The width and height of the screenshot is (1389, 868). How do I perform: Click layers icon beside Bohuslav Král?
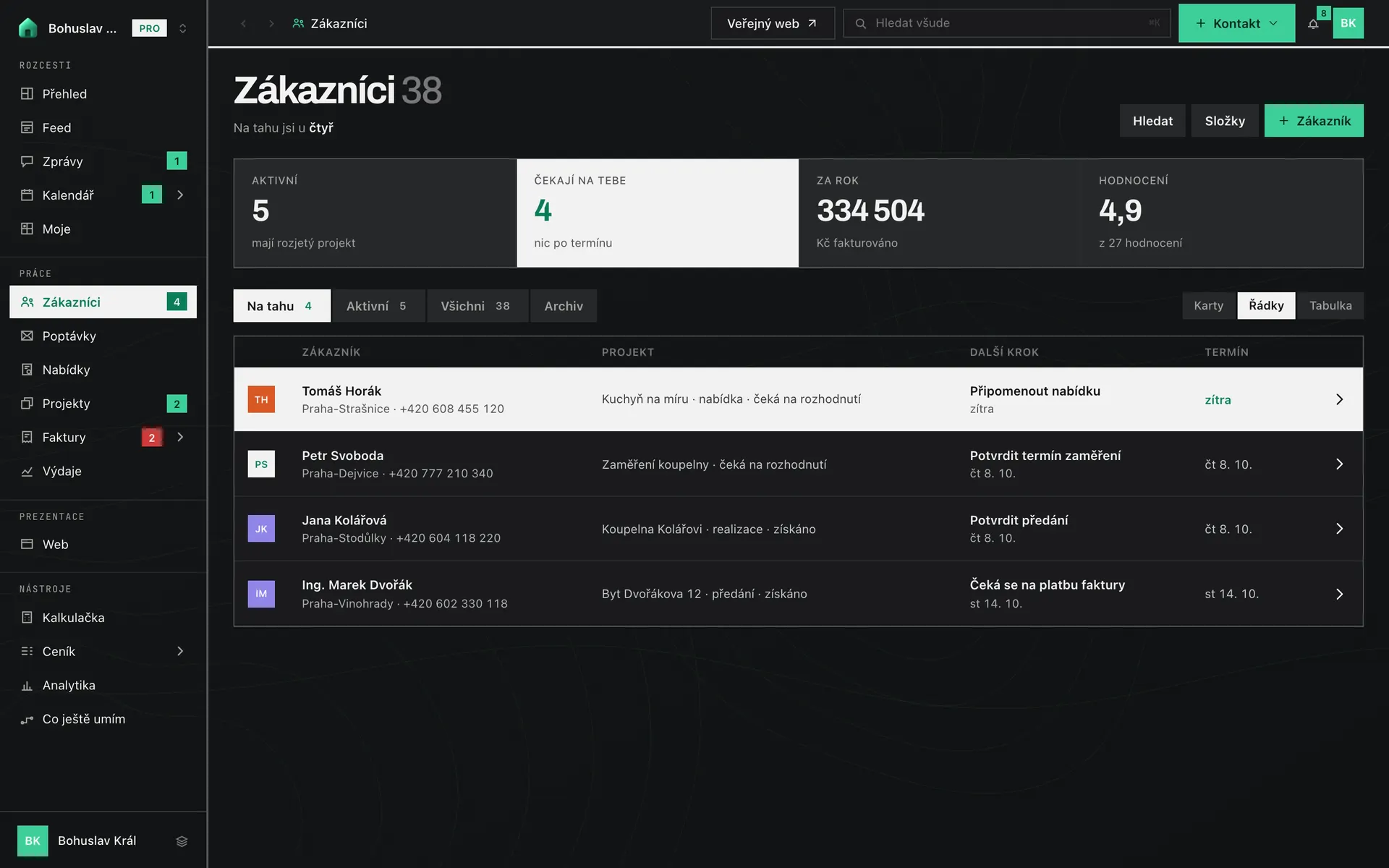point(182,841)
